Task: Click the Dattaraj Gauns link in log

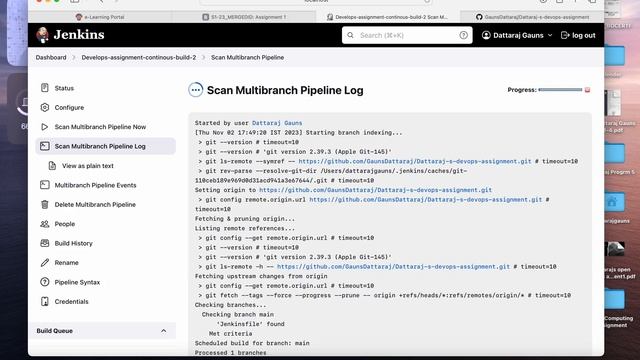Action: pyautogui.click(x=277, y=123)
